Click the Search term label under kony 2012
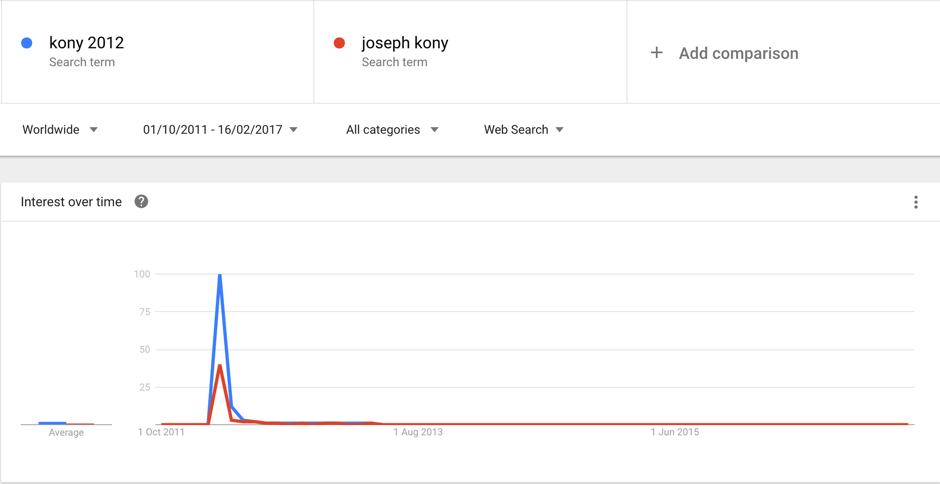940x484 pixels. tap(82, 62)
